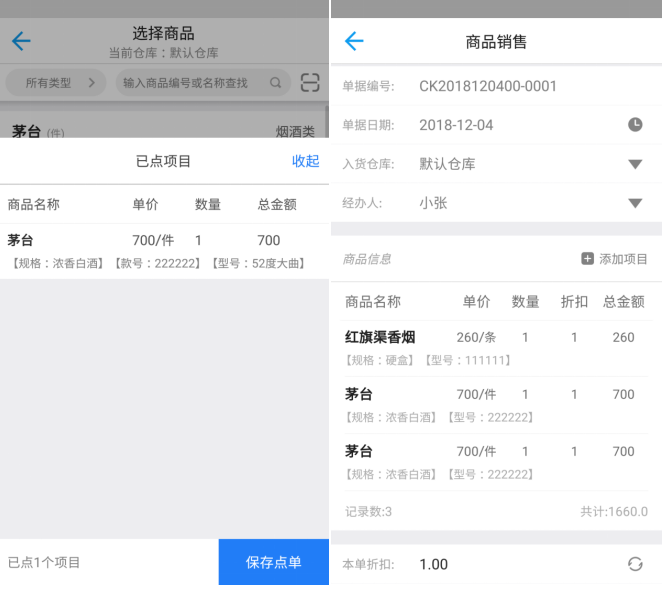Screen dimensions: 664x595
Task: Click the 记录数:3 label
Action: pyautogui.click(x=368, y=512)
